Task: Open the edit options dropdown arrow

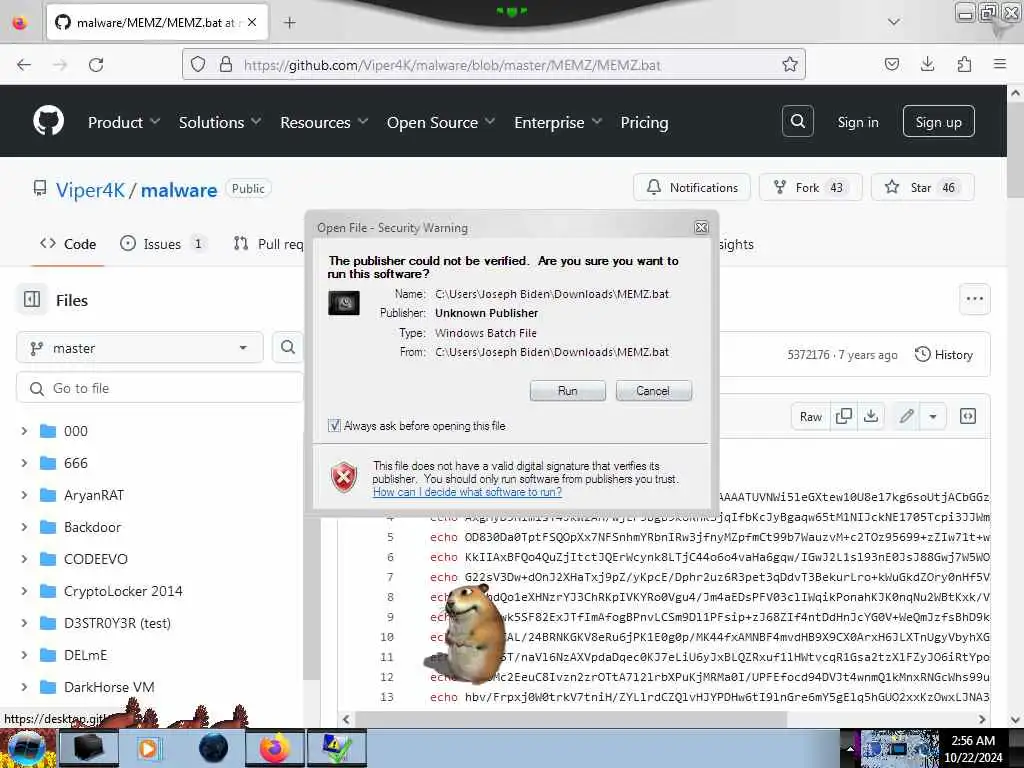Action: click(933, 416)
